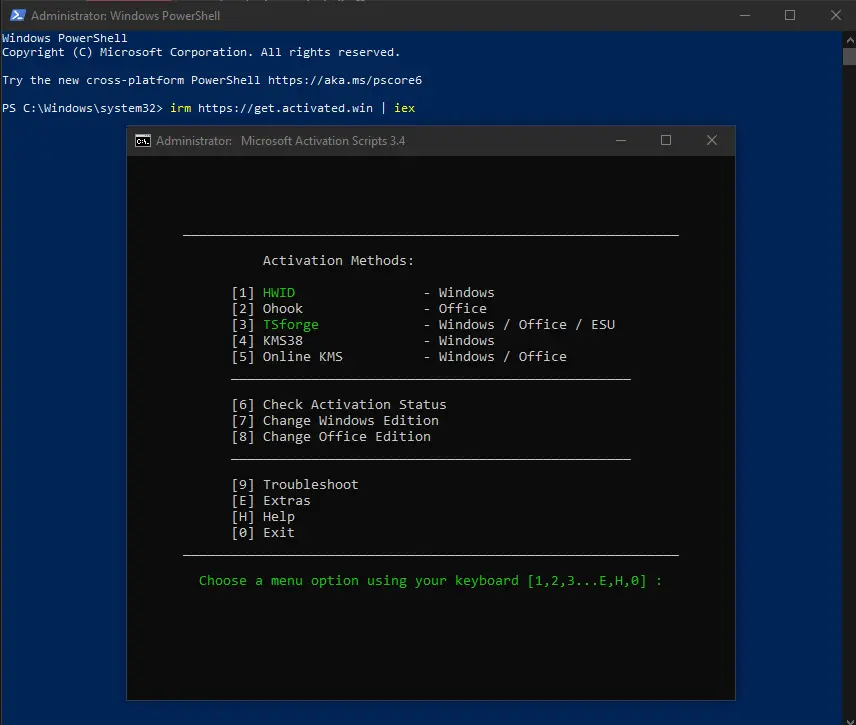Click 'Copyright (C) Microsoft Corporation' line
The height and width of the screenshot is (725, 856).
coord(201,52)
